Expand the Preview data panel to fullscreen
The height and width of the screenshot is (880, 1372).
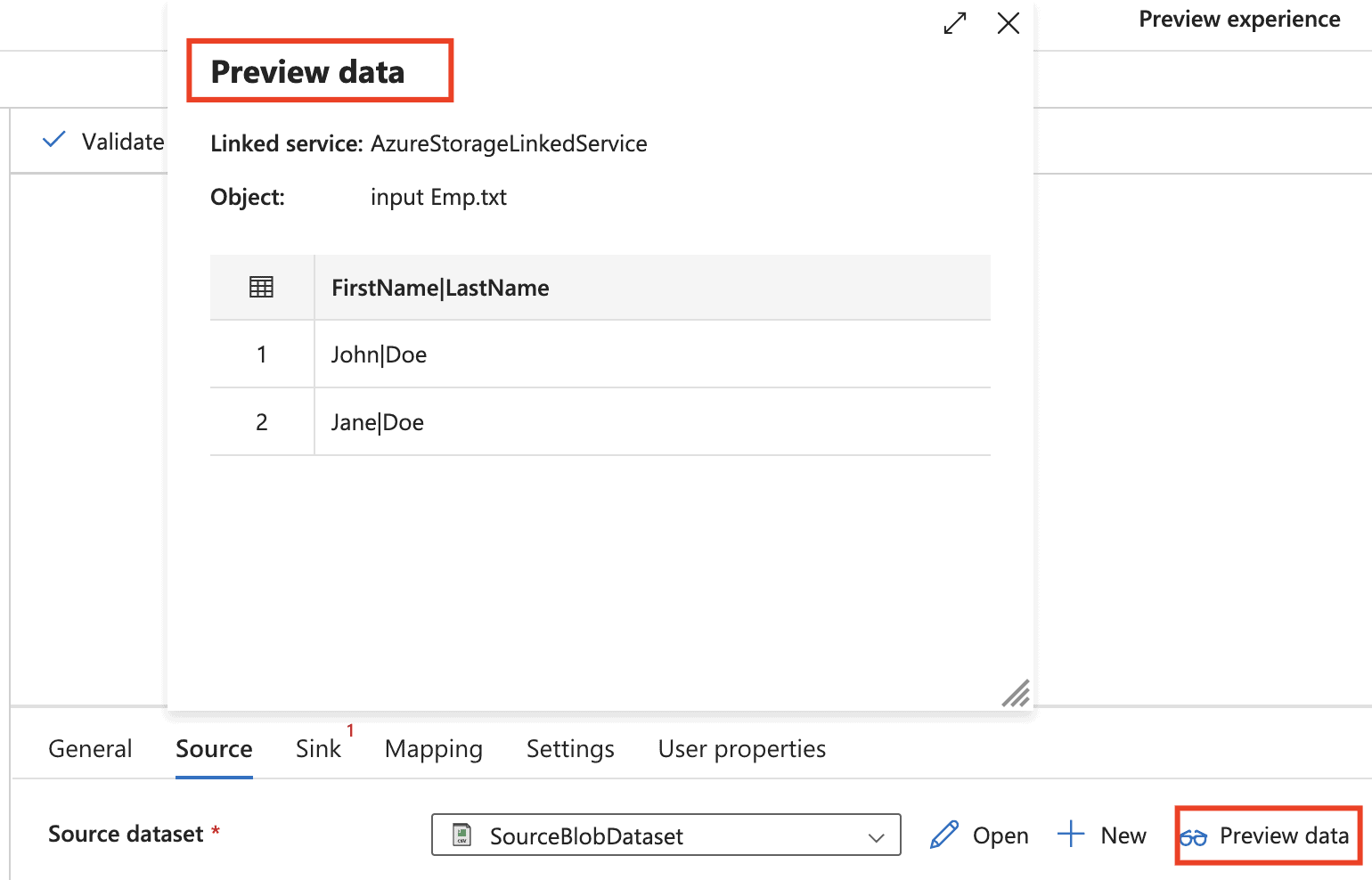(x=955, y=23)
